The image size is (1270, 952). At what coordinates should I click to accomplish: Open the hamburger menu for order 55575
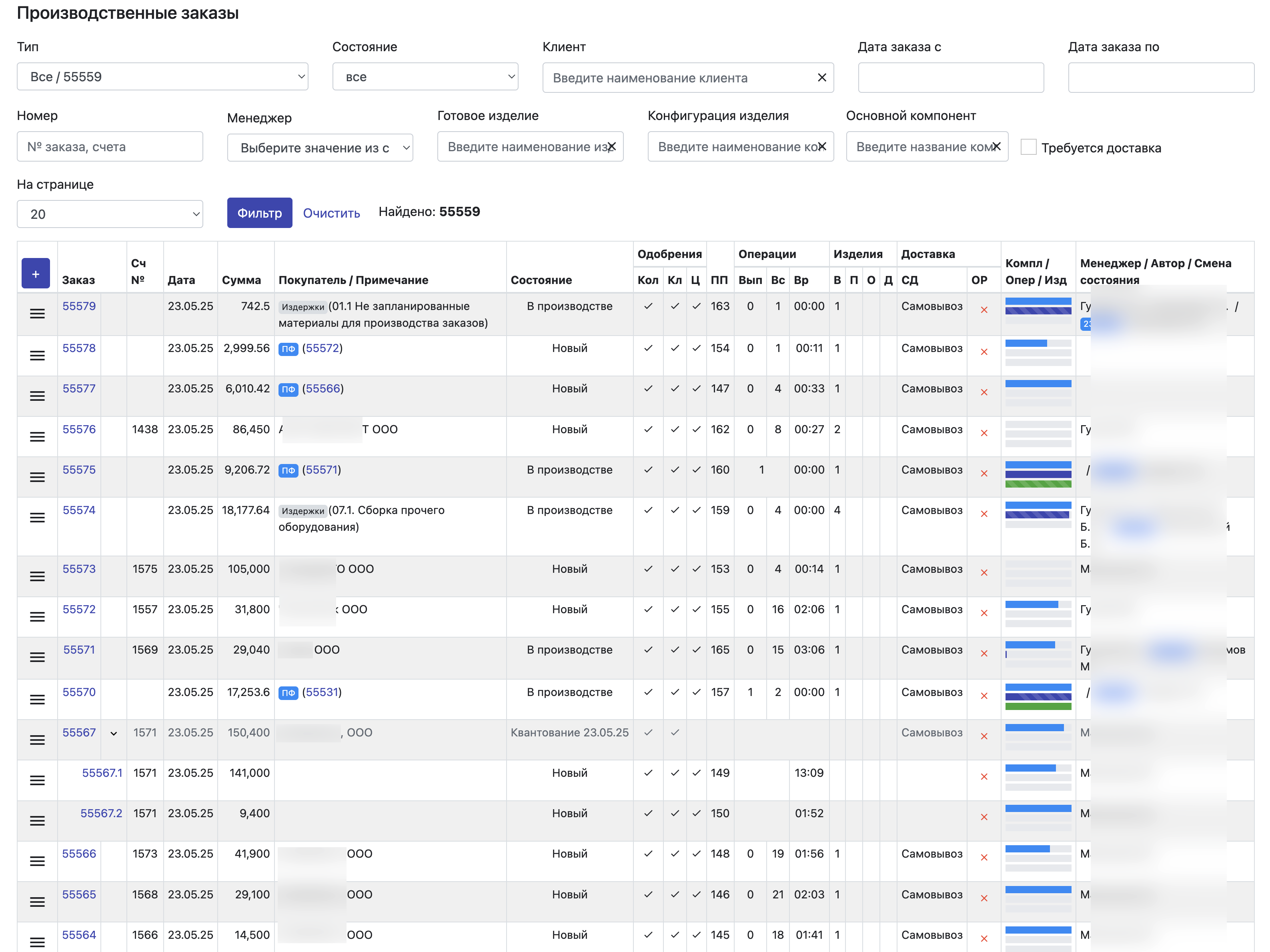coord(37,477)
